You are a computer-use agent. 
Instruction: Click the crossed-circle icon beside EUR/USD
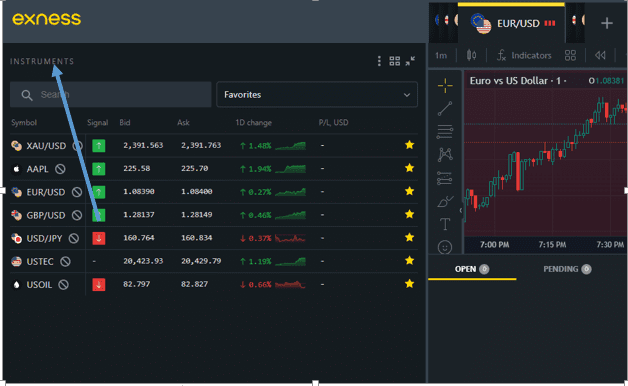76,192
